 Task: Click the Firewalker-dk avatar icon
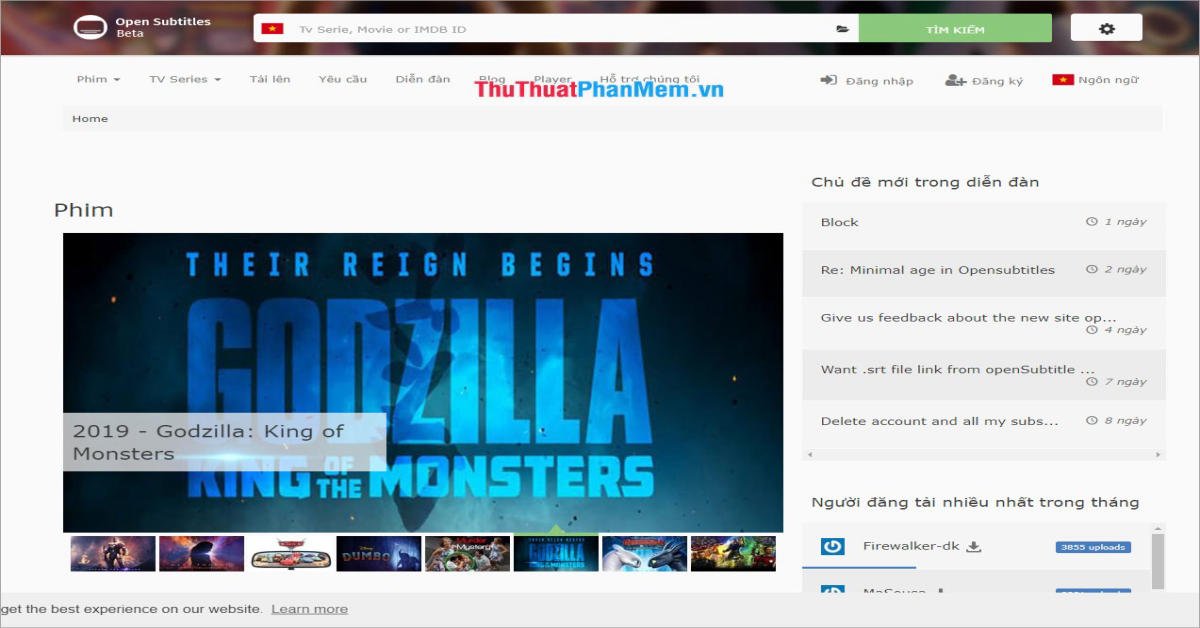(x=832, y=546)
